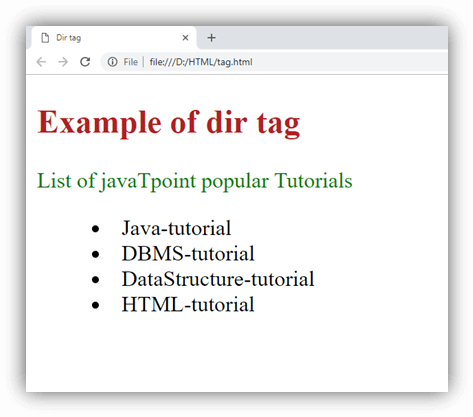Click the DataStructure-tutorial list item
Screen dimensions: 473x417
[218, 279]
